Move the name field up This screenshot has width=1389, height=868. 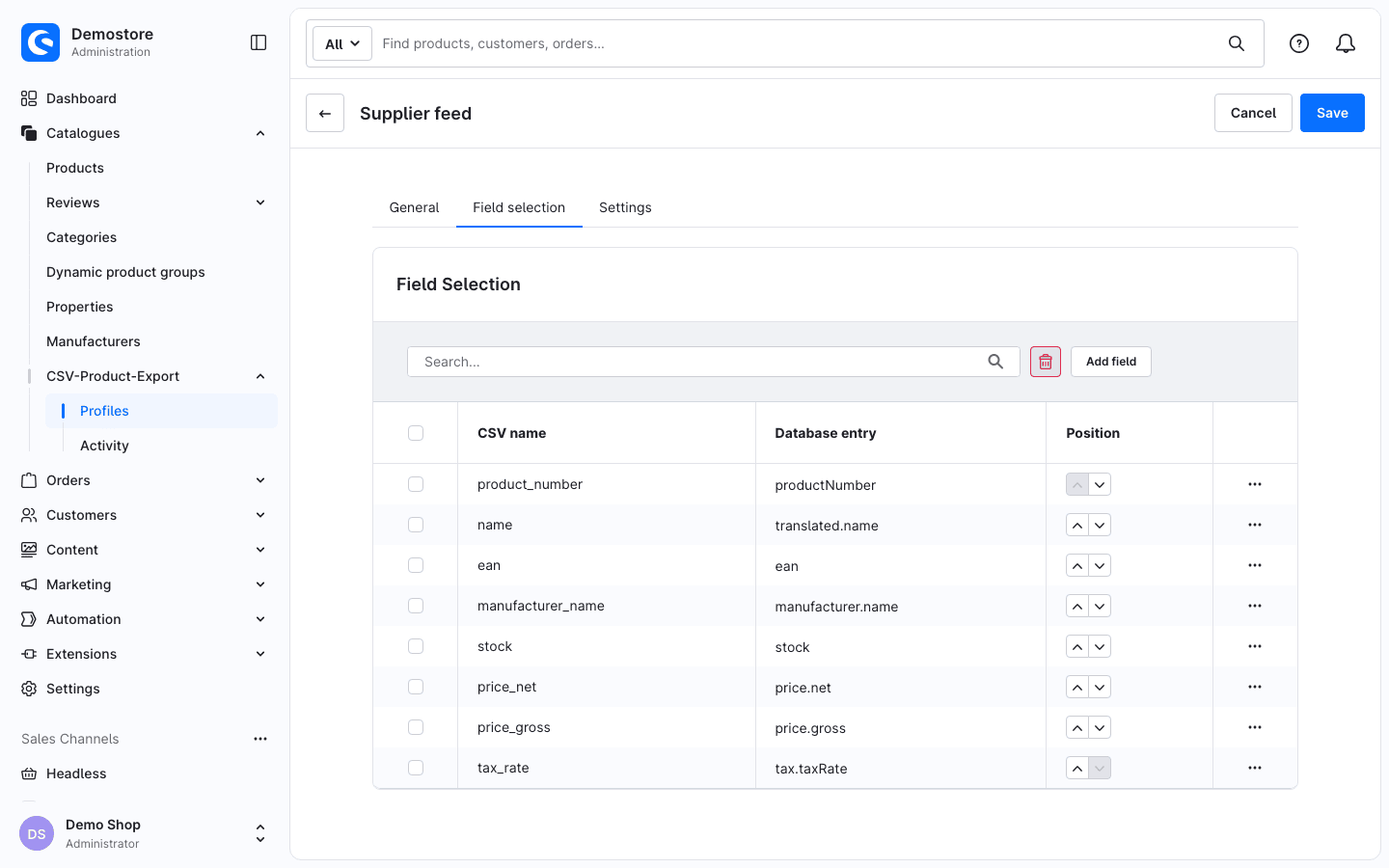(x=1077, y=525)
